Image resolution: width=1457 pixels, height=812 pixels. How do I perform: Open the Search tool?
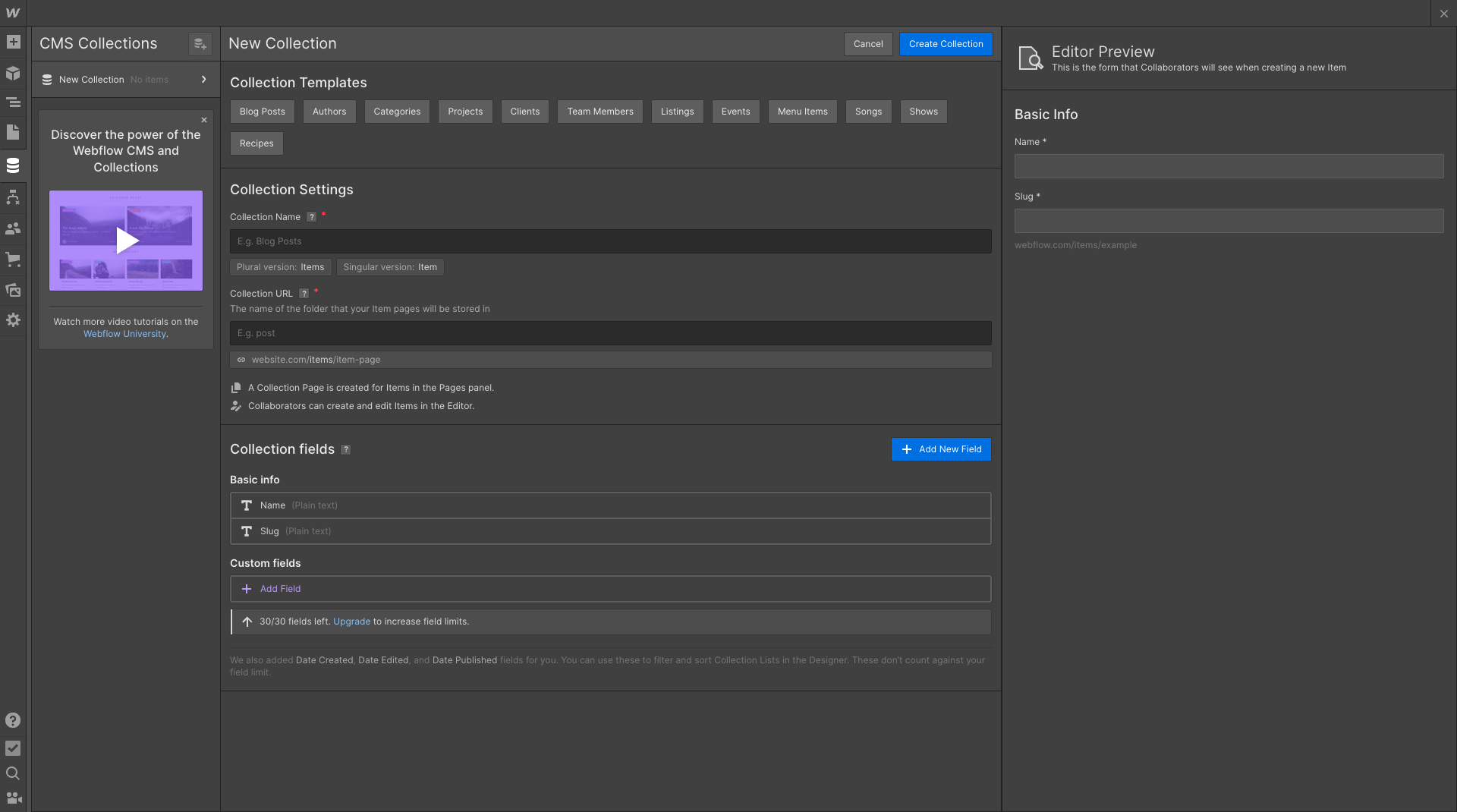pos(13,773)
